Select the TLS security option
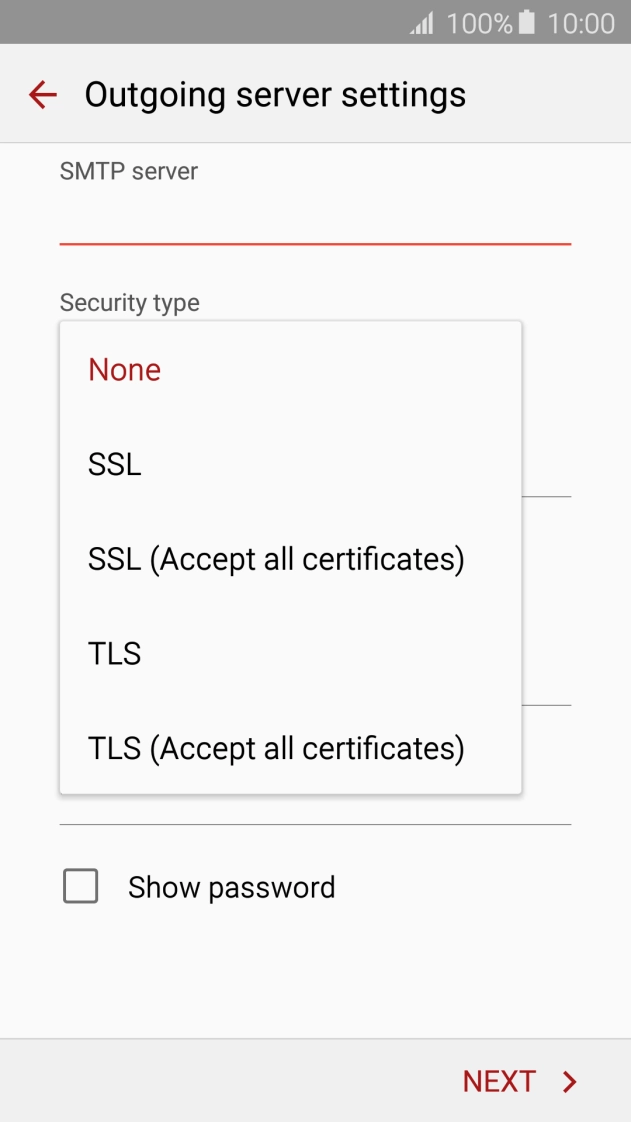The height and width of the screenshot is (1122, 631). tap(116, 653)
